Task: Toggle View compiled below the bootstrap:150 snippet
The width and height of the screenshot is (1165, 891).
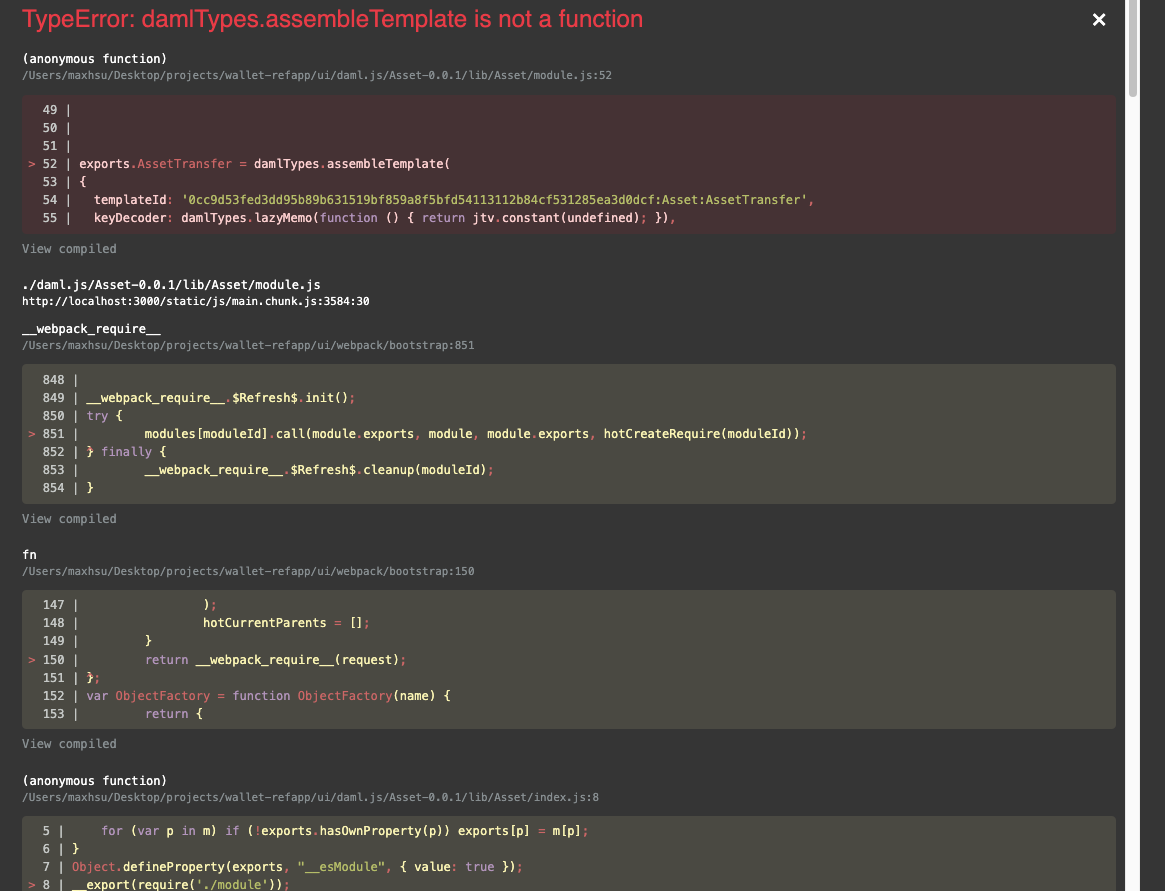Action: point(69,744)
